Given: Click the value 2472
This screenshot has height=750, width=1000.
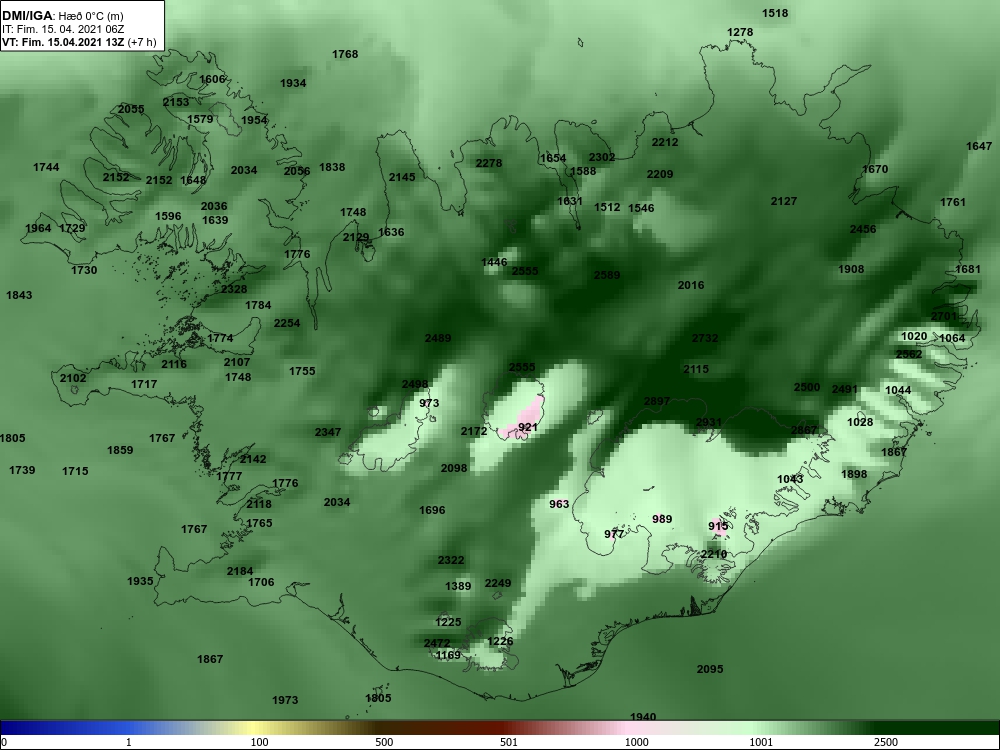Looking at the screenshot, I should (x=437, y=644).
